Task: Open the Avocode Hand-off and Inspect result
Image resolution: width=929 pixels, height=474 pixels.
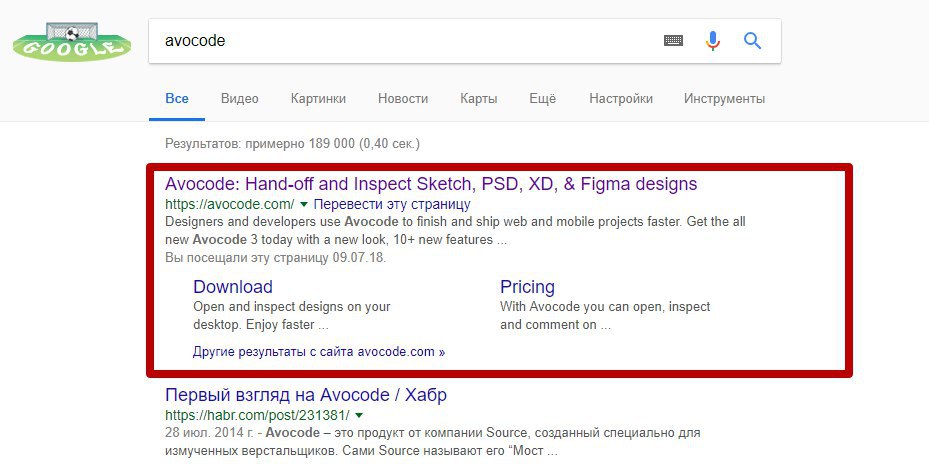Action: [431, 184]
